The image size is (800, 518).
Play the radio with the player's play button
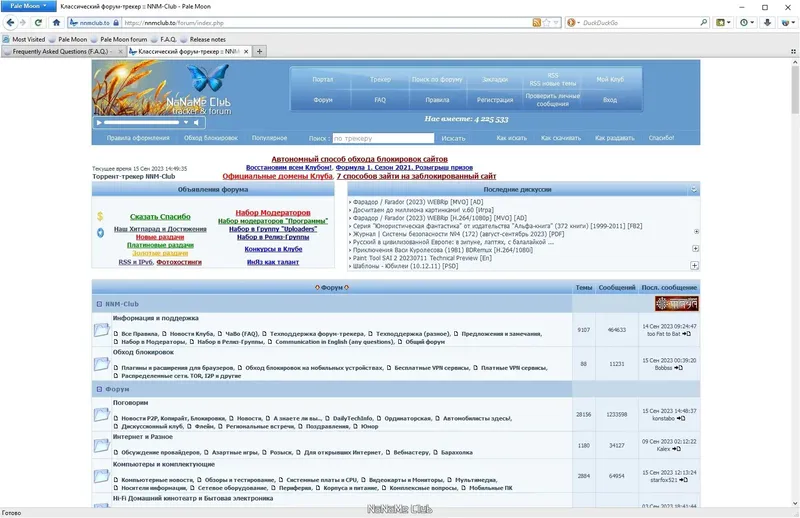[x=99, y=122]
